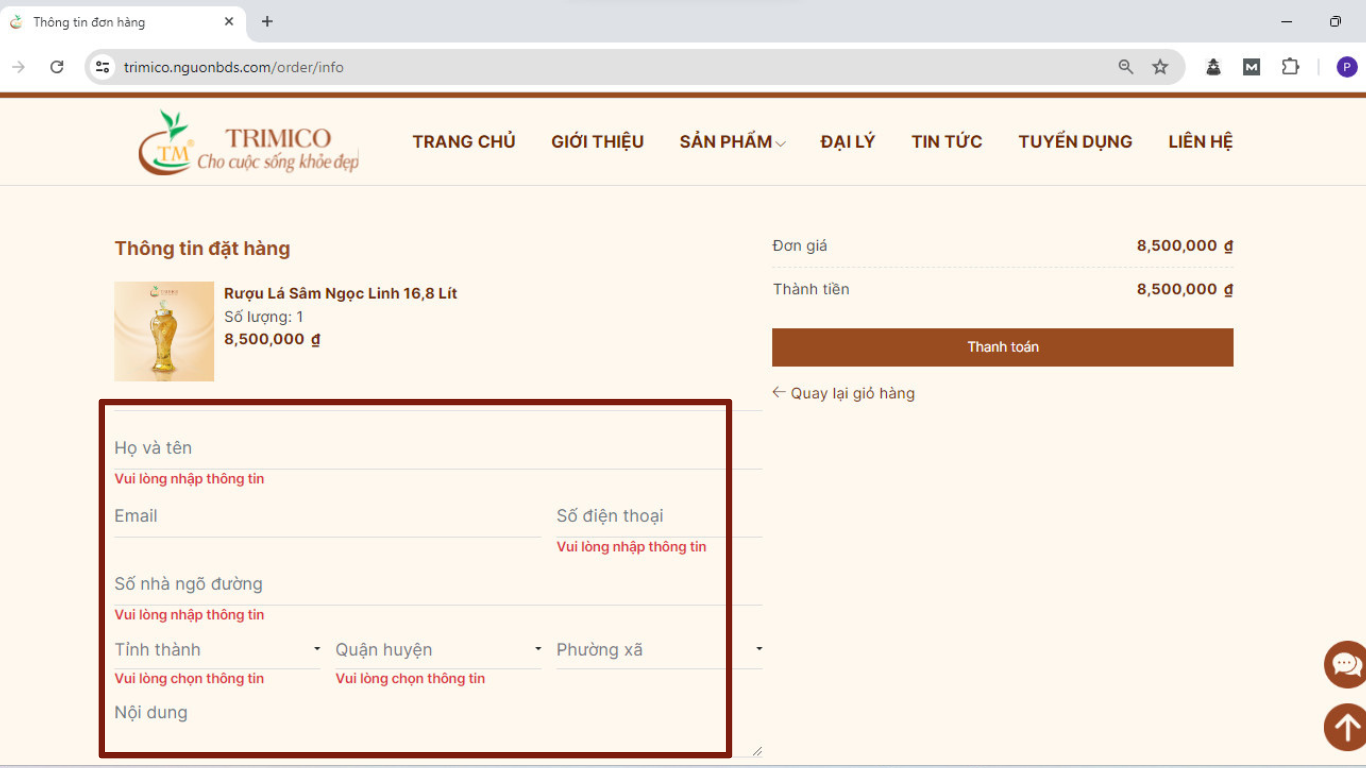Go to the TIN TỨC menu item
Image resolution: width=1366 pixels, height=768 pixels.
[946, 142]
